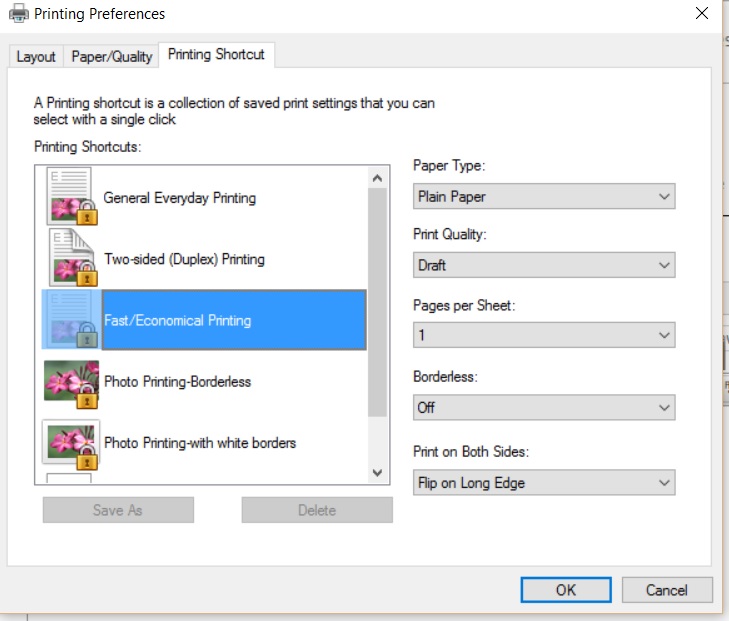Image resolution: width=729 pixels, height=621 pixels.
Task: Select Photo Printing-Borderless text
Action: (178, 382)
